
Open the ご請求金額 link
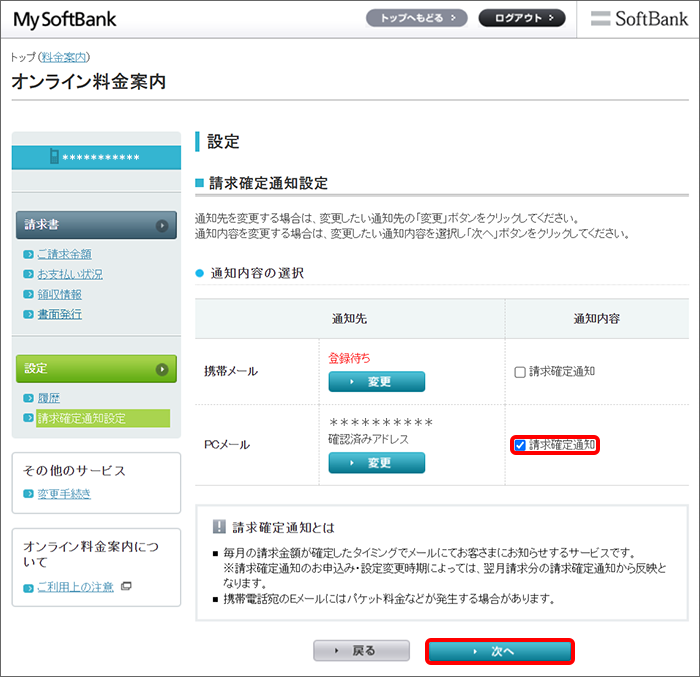(x=65, y=254)
